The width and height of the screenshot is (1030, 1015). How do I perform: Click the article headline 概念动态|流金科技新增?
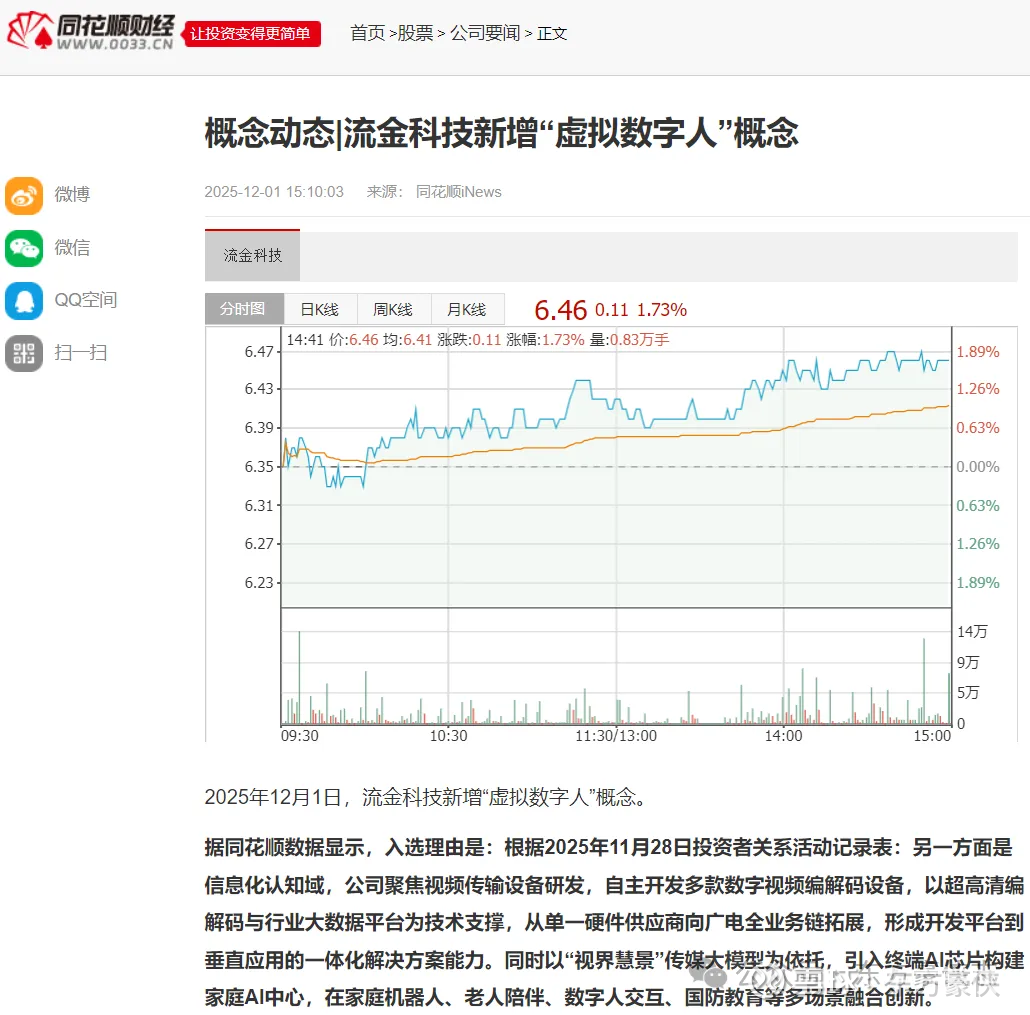(501, 133)
